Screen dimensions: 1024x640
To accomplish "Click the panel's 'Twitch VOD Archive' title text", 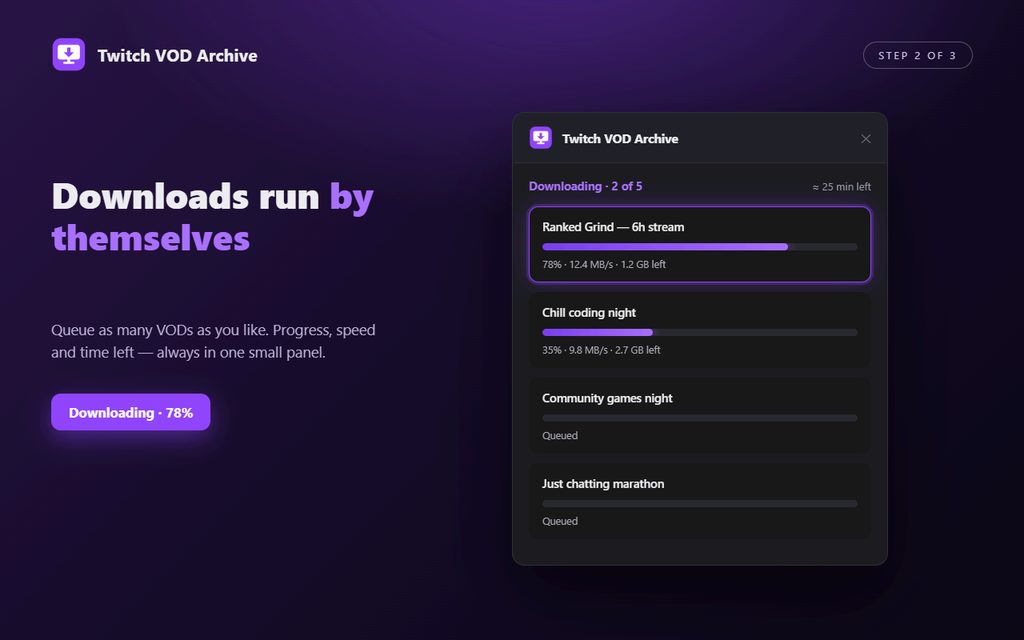I will 620,138.
